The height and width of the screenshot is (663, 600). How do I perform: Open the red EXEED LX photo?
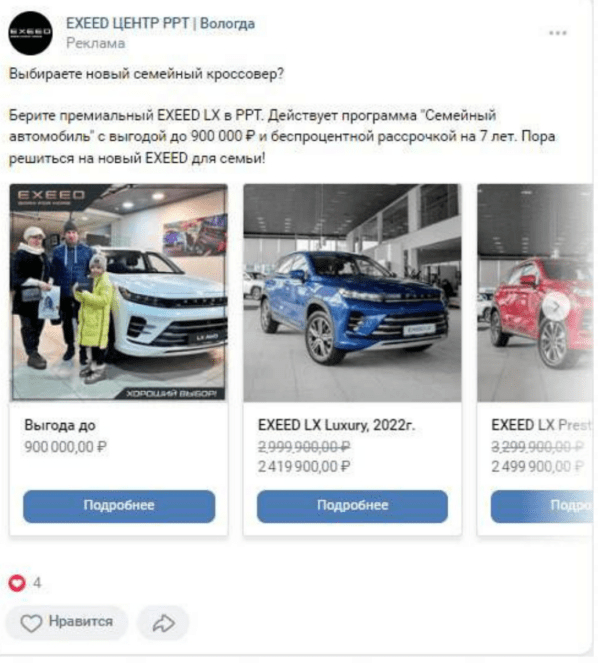click(535, 292)
